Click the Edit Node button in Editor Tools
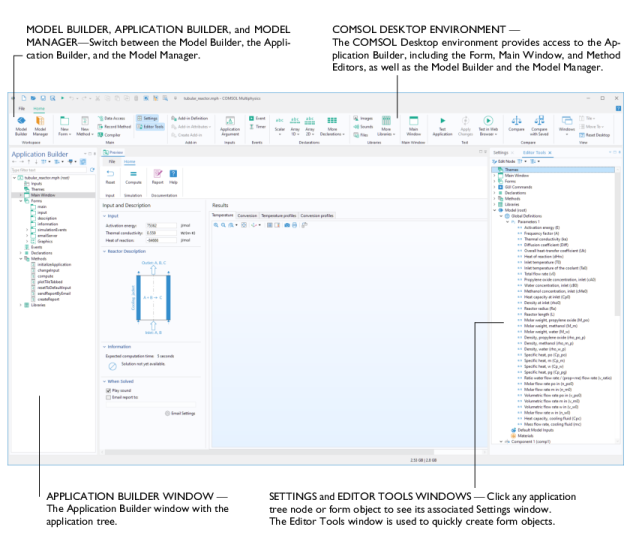The width and height of the screenshot is (630, 551). 504,161
